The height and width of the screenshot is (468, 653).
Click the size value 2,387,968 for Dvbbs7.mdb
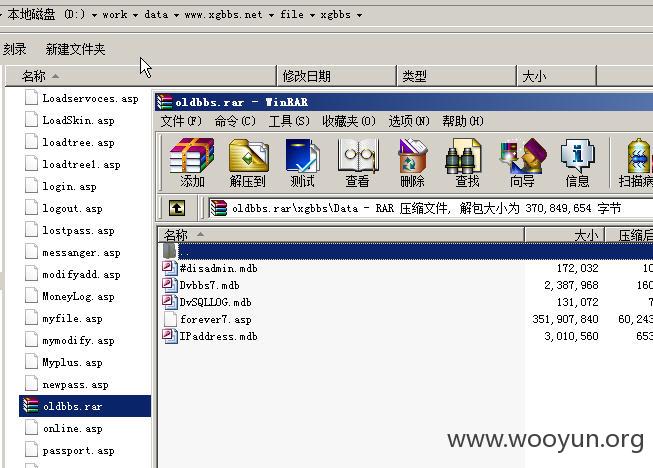571,285
